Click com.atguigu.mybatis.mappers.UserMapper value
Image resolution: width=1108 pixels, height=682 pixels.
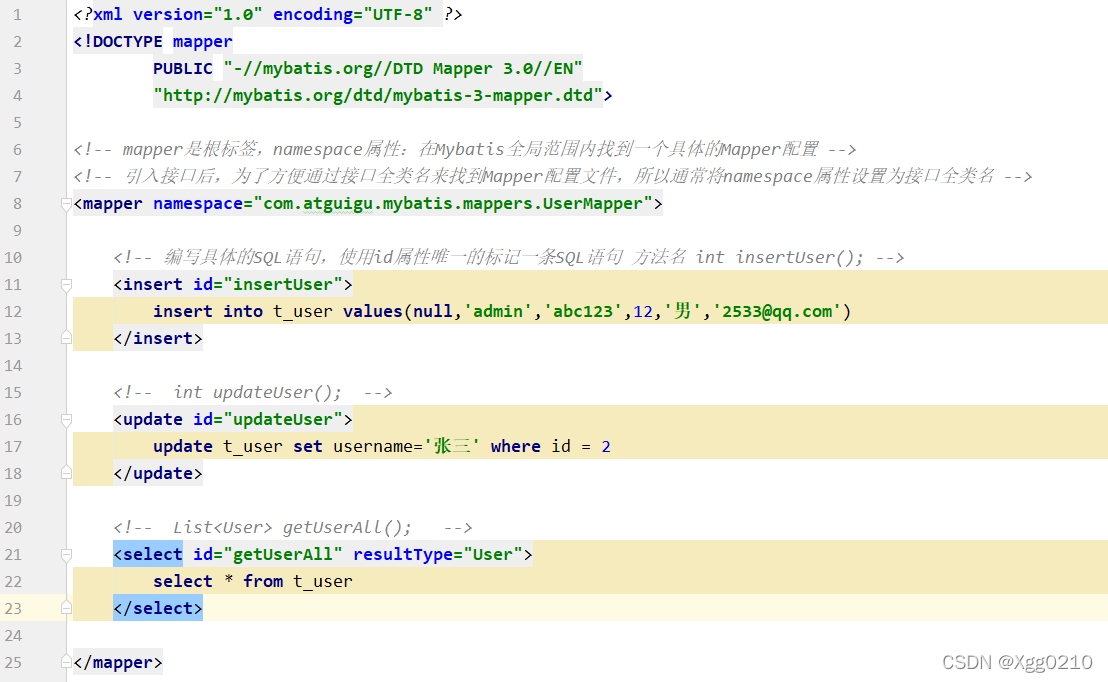pyautogui.click(x=453, y=204)
